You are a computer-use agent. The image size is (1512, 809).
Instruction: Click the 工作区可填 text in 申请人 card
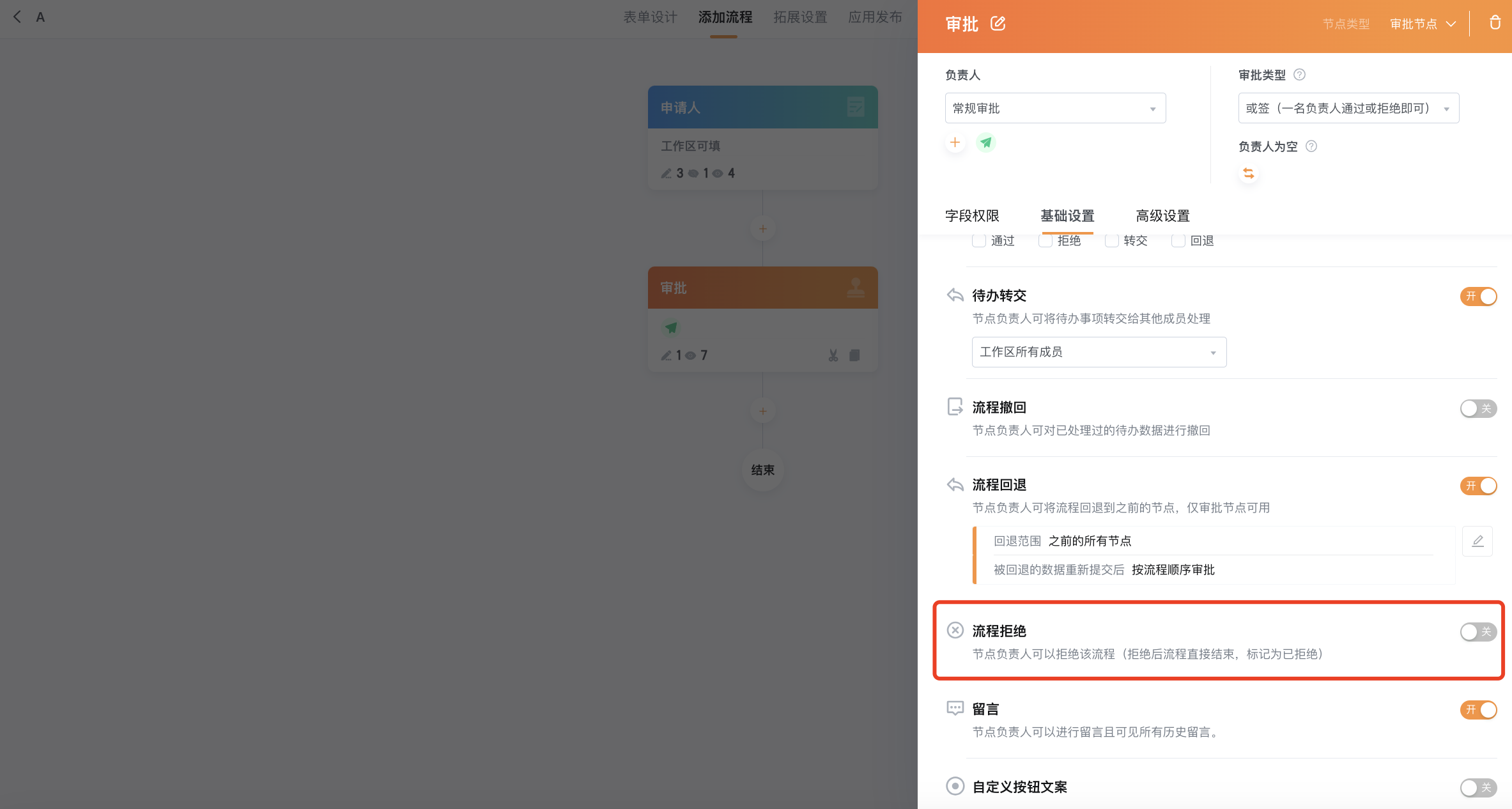point(690,146)
